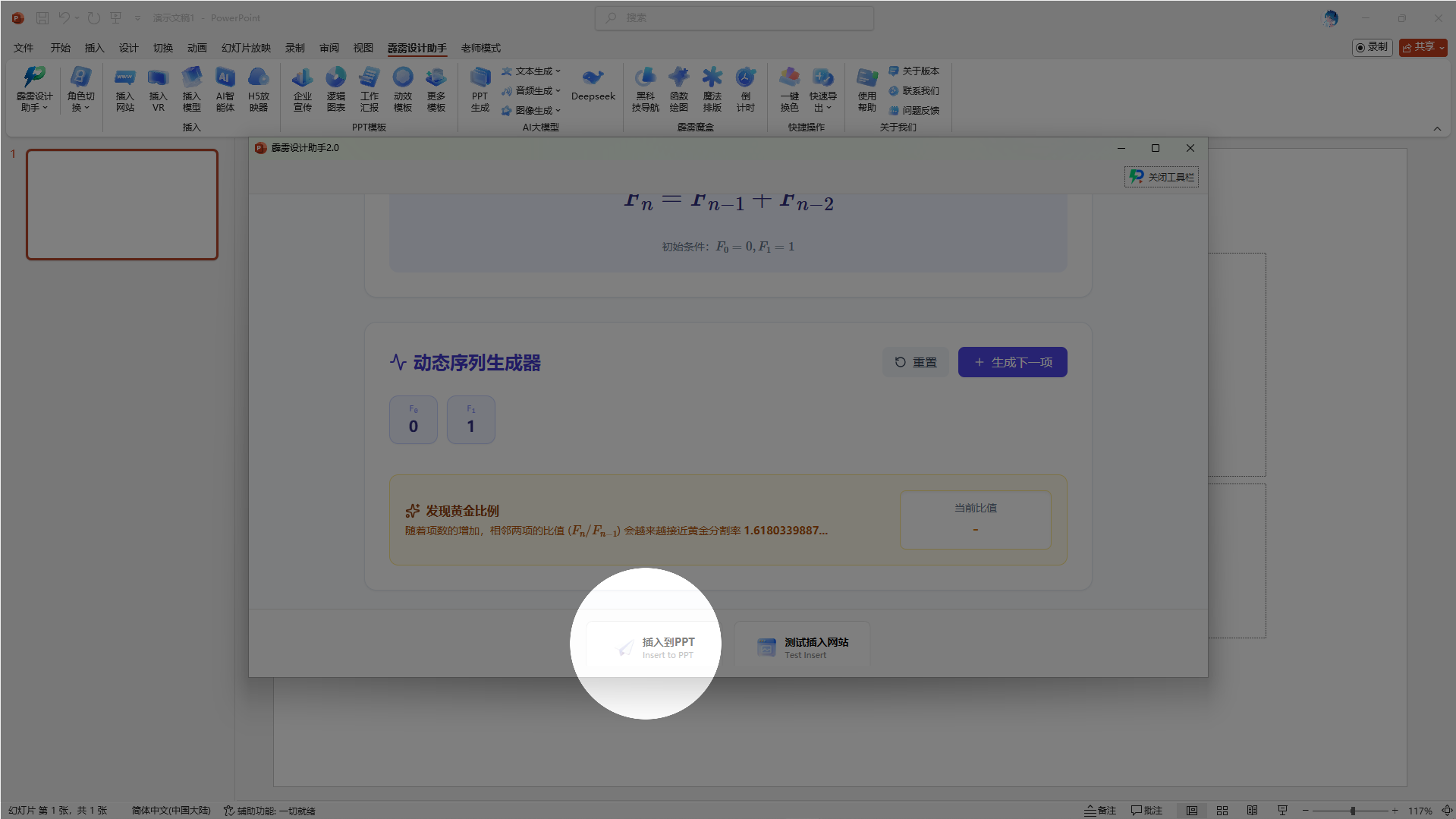Click the 插入模型 ribbon icon
Viewport: 1456px width, 819px height.
pyautogui.click(x=191, y=90)
